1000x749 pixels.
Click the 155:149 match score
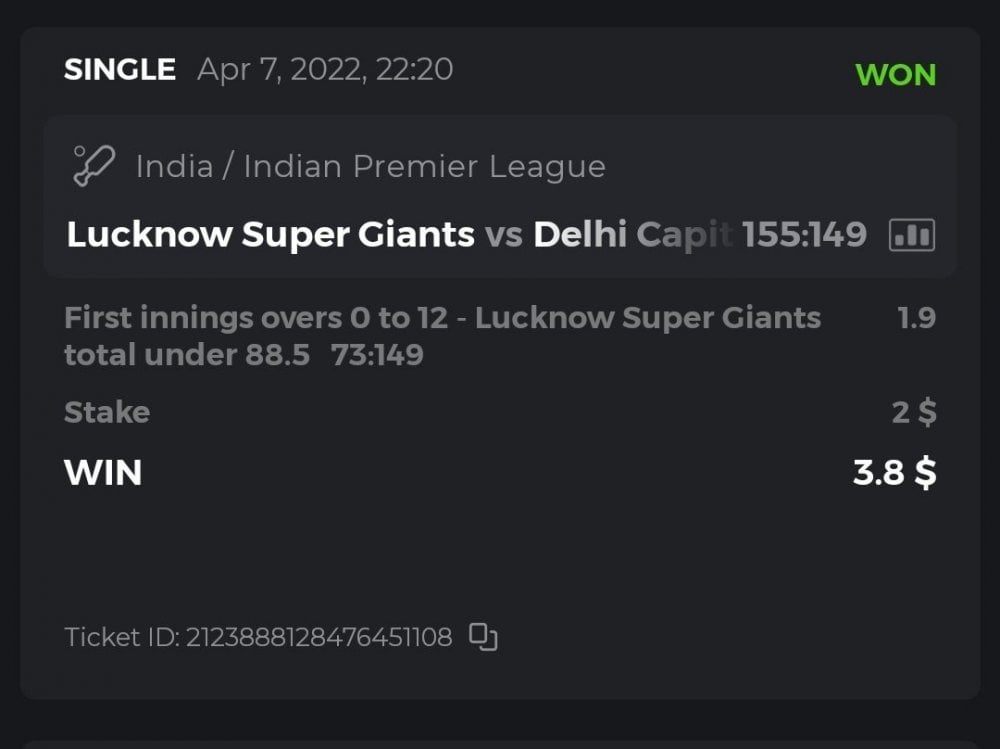tap(804, 235)
